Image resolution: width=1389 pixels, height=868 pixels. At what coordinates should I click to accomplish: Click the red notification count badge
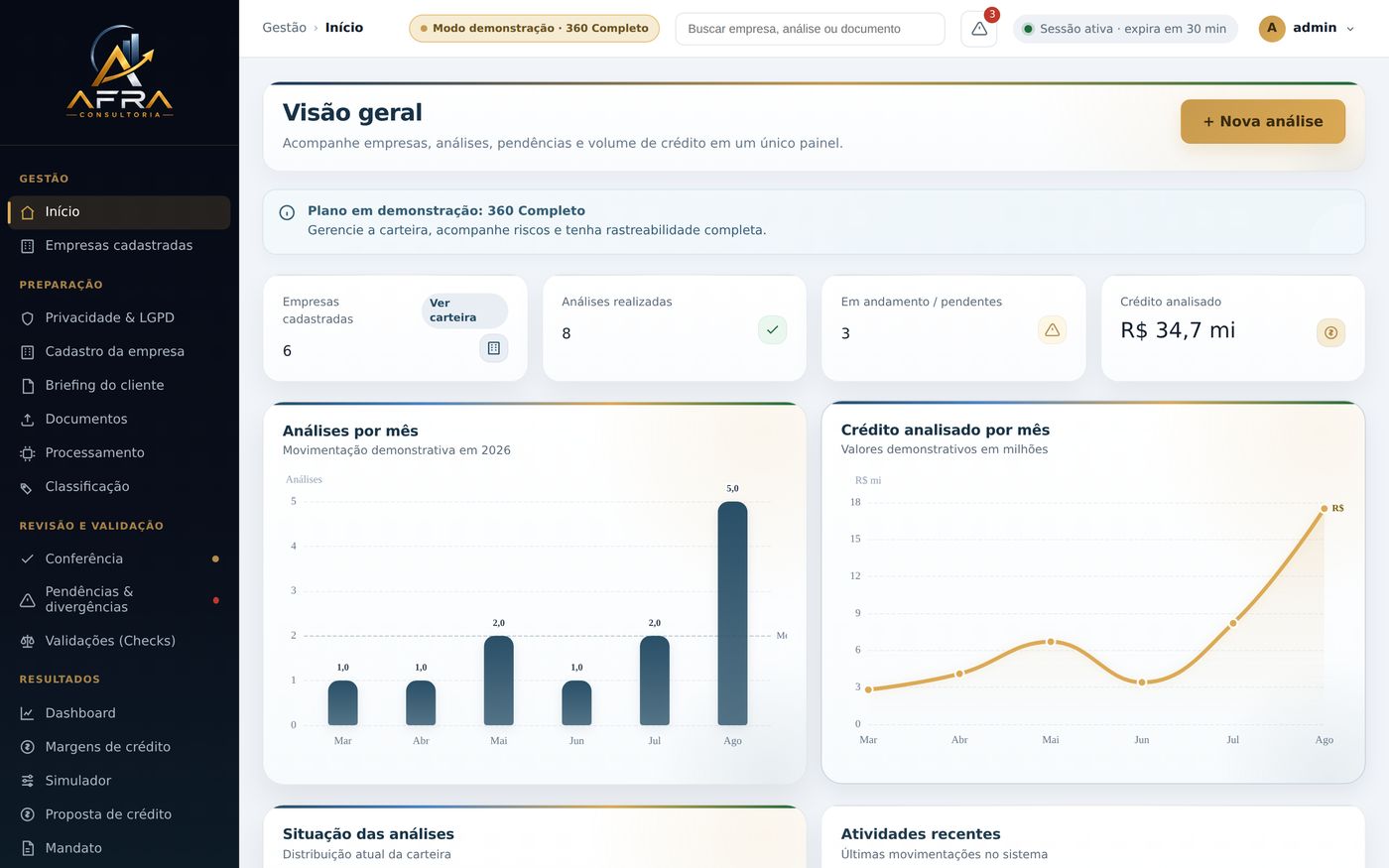coord(991,15)
